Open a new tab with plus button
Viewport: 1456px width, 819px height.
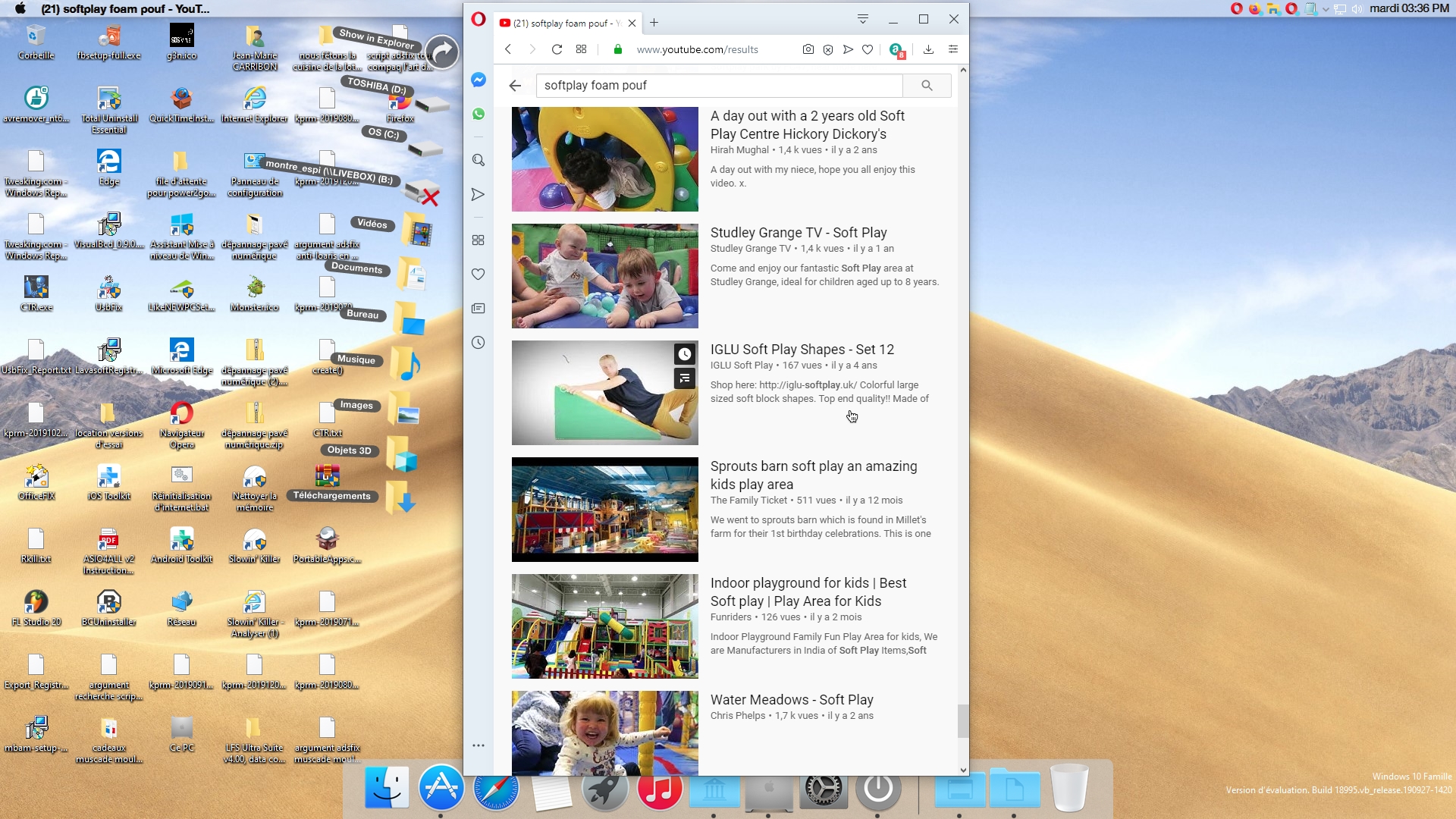click(654, 23)
